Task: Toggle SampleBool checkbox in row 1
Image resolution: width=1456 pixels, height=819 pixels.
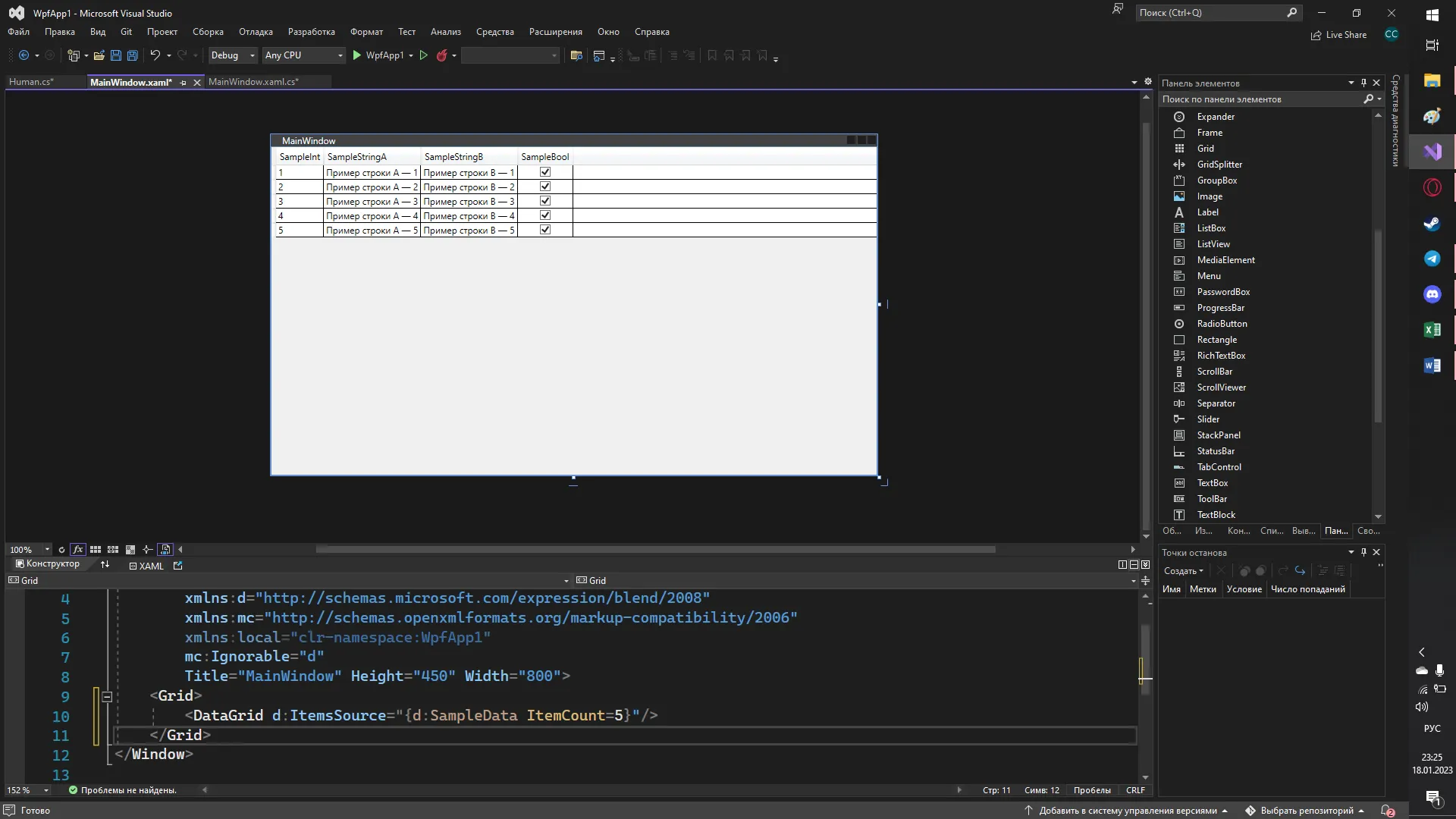Action: [545, 172]
